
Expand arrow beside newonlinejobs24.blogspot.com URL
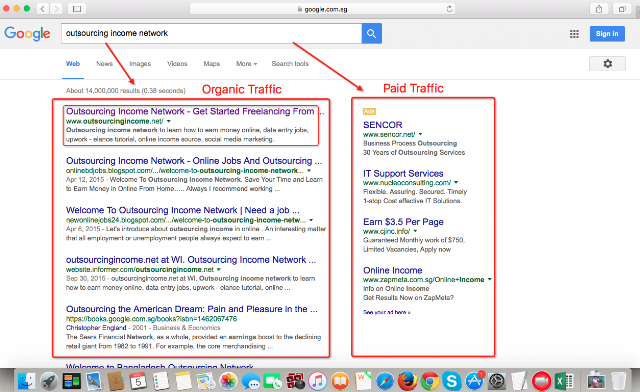point(311,220)
